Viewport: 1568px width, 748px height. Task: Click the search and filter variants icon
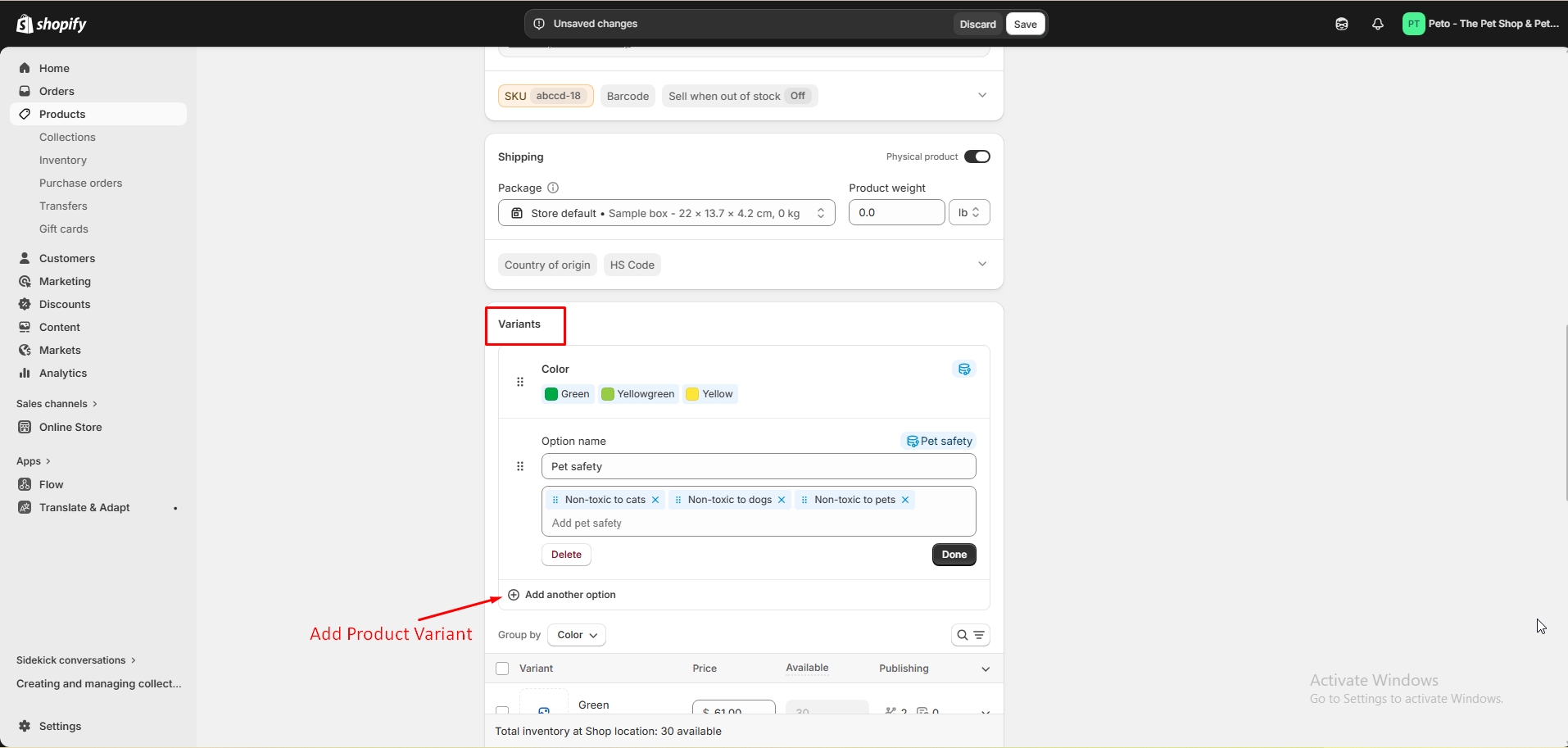[971, 635]
